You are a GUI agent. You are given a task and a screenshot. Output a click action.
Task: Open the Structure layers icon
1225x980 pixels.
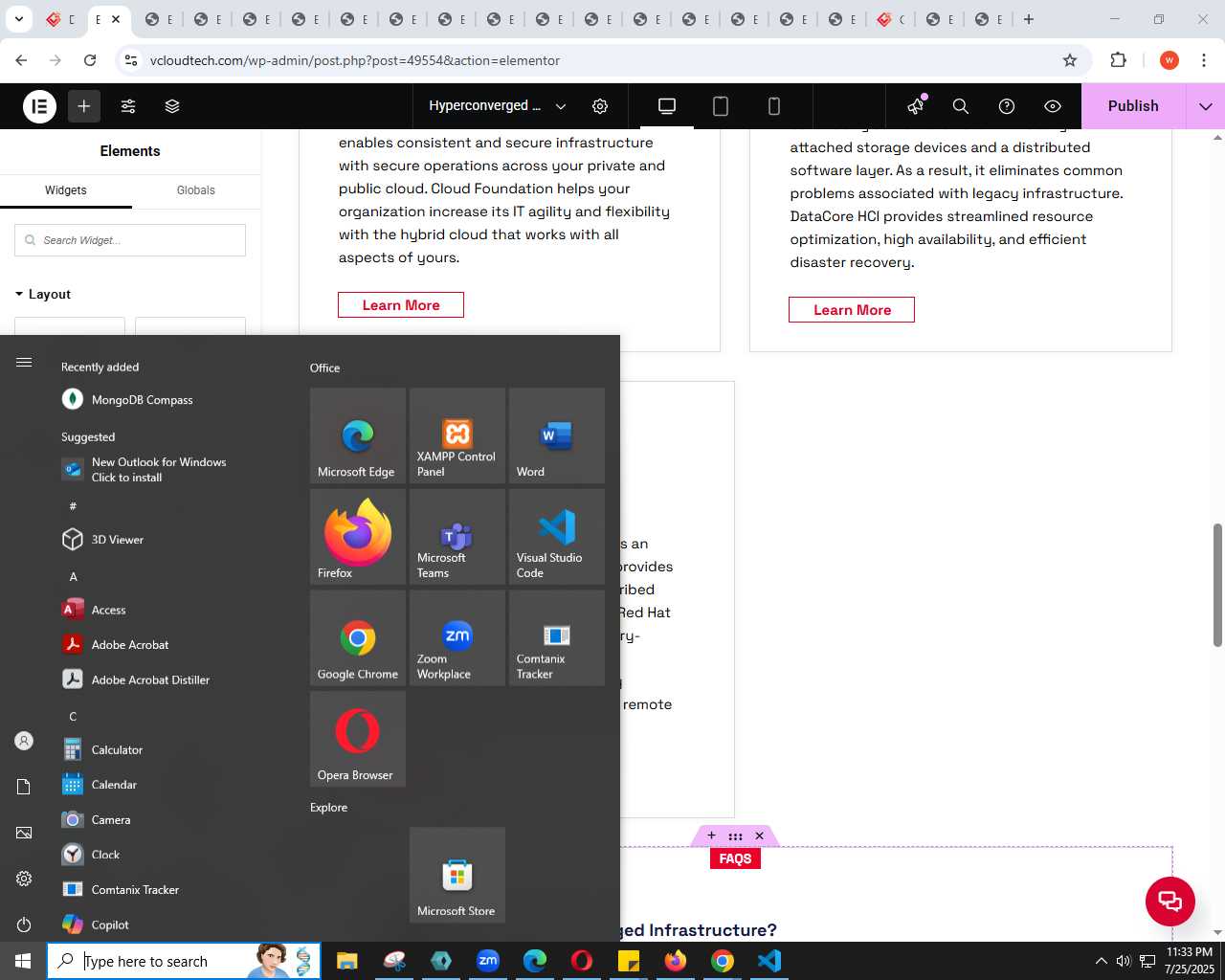click(x=172, y=106)
